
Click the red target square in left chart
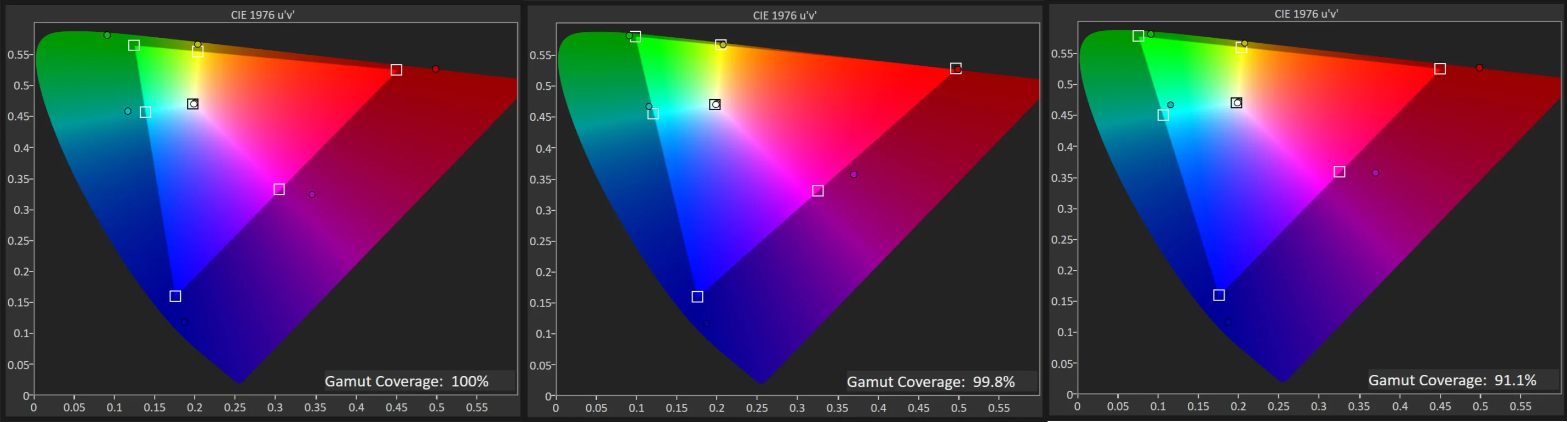click(396, 70)
